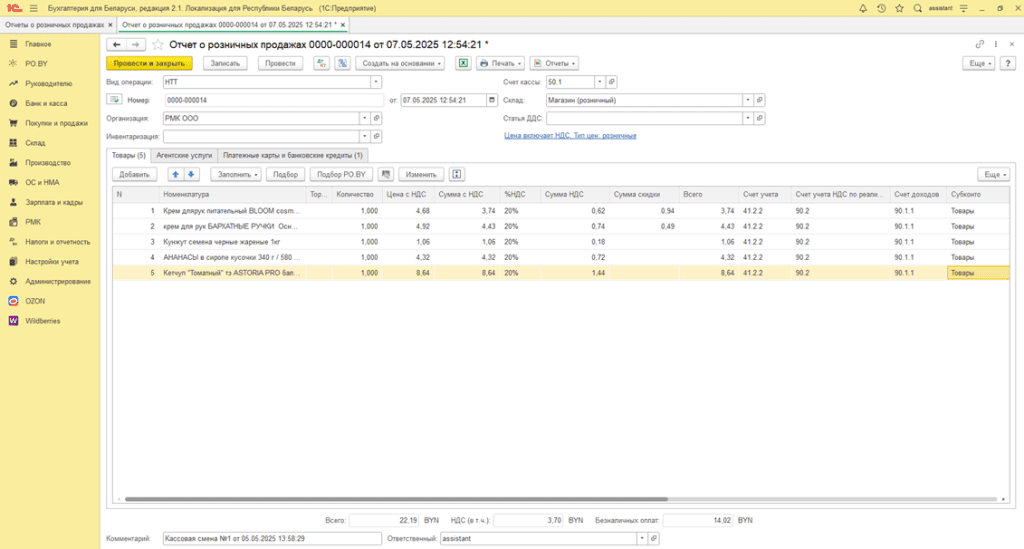Add document to favorites via star
Viewport: 1024px width, 549px height.
pos(157,44)
